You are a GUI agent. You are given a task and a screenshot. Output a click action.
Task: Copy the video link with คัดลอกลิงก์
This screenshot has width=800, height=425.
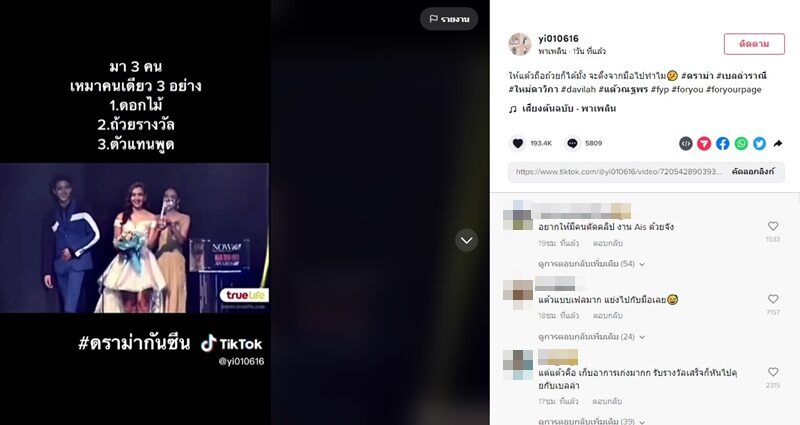pos(753,172)
